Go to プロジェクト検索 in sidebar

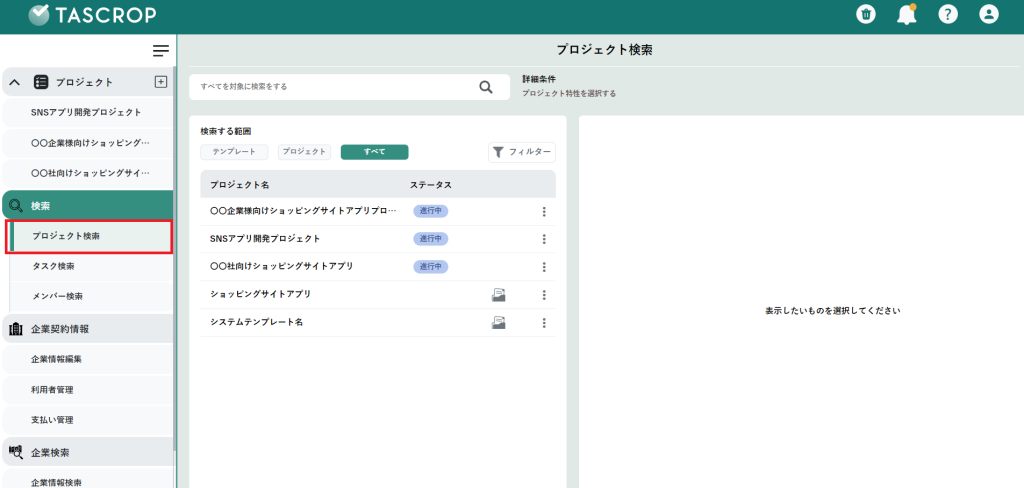coord(89,236)
